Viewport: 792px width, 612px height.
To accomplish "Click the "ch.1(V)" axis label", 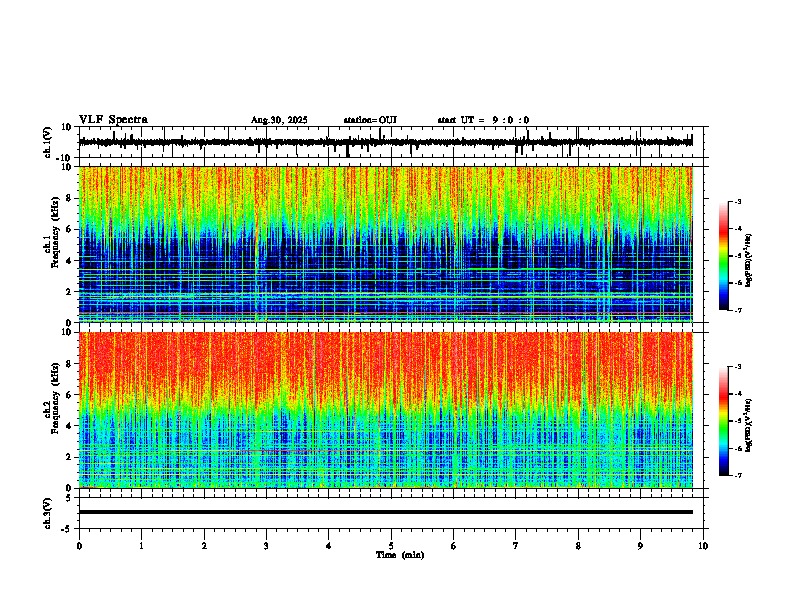I will point(48,142).
